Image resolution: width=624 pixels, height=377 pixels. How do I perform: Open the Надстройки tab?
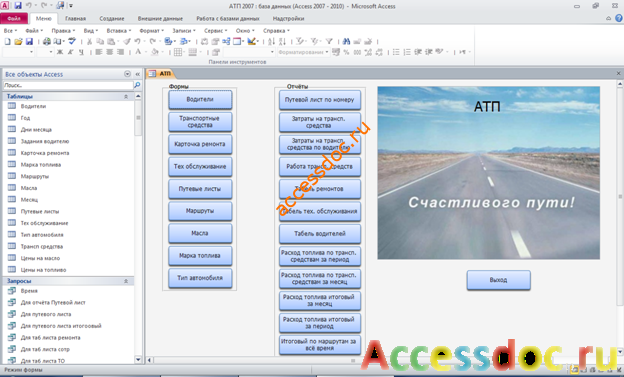288,18
